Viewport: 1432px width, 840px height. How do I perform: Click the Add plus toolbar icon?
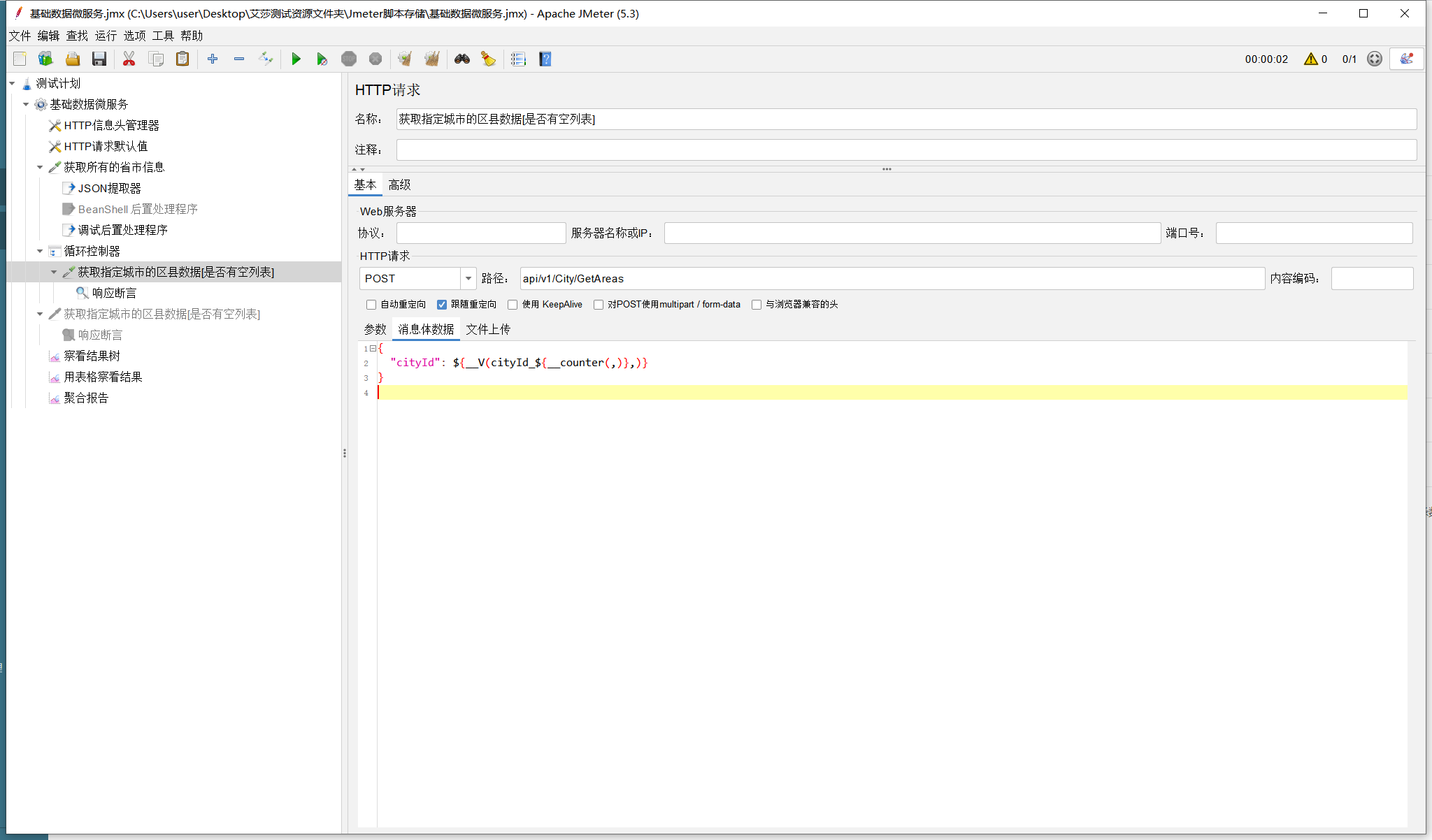coord(213,59)
